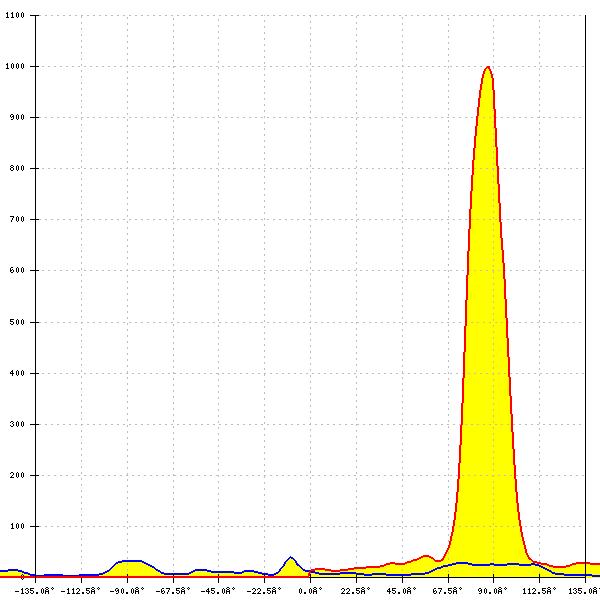Click the 22.5° x-axis label
This screenshot has height=600, width=600.
(355, 591)
